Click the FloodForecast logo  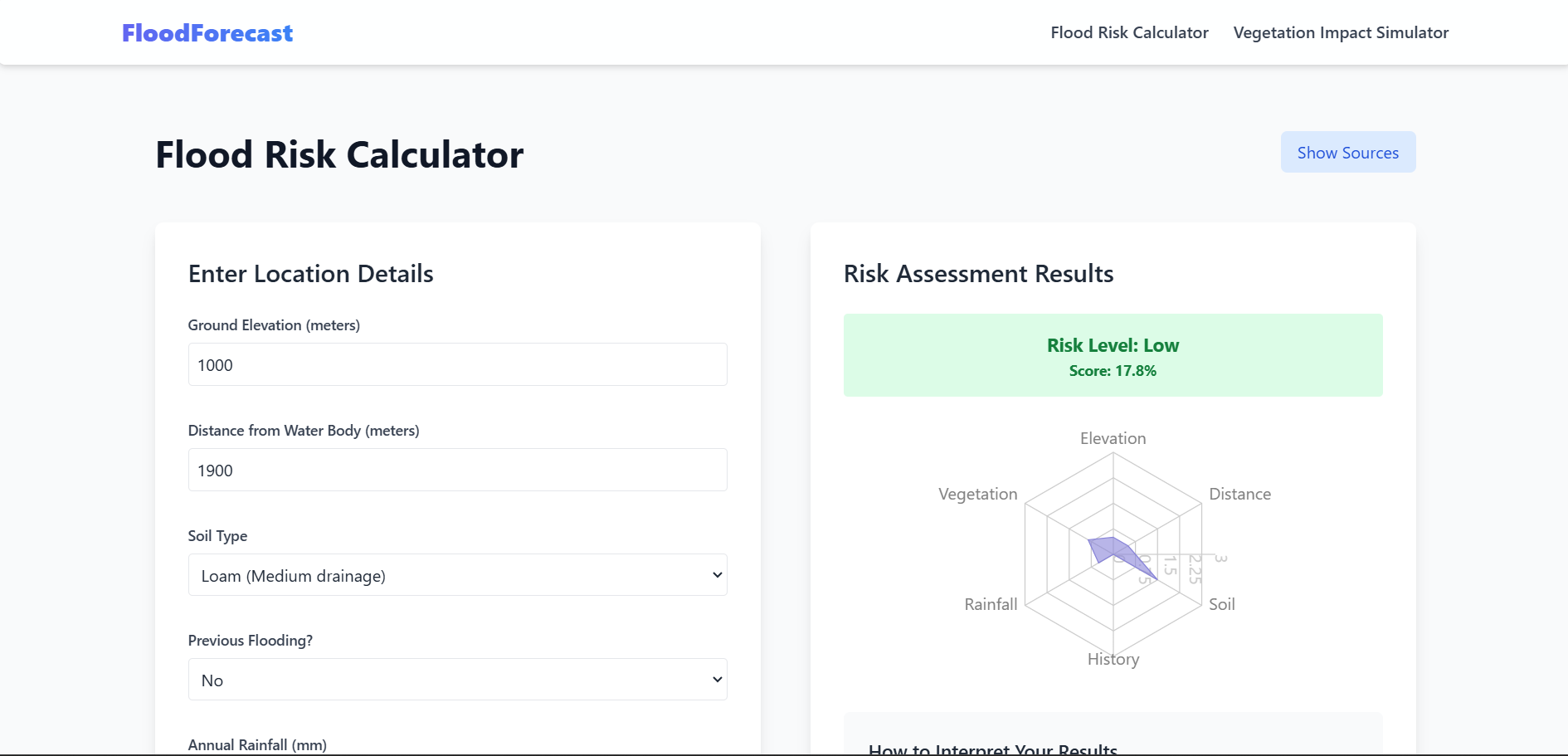tap(207, 33)
